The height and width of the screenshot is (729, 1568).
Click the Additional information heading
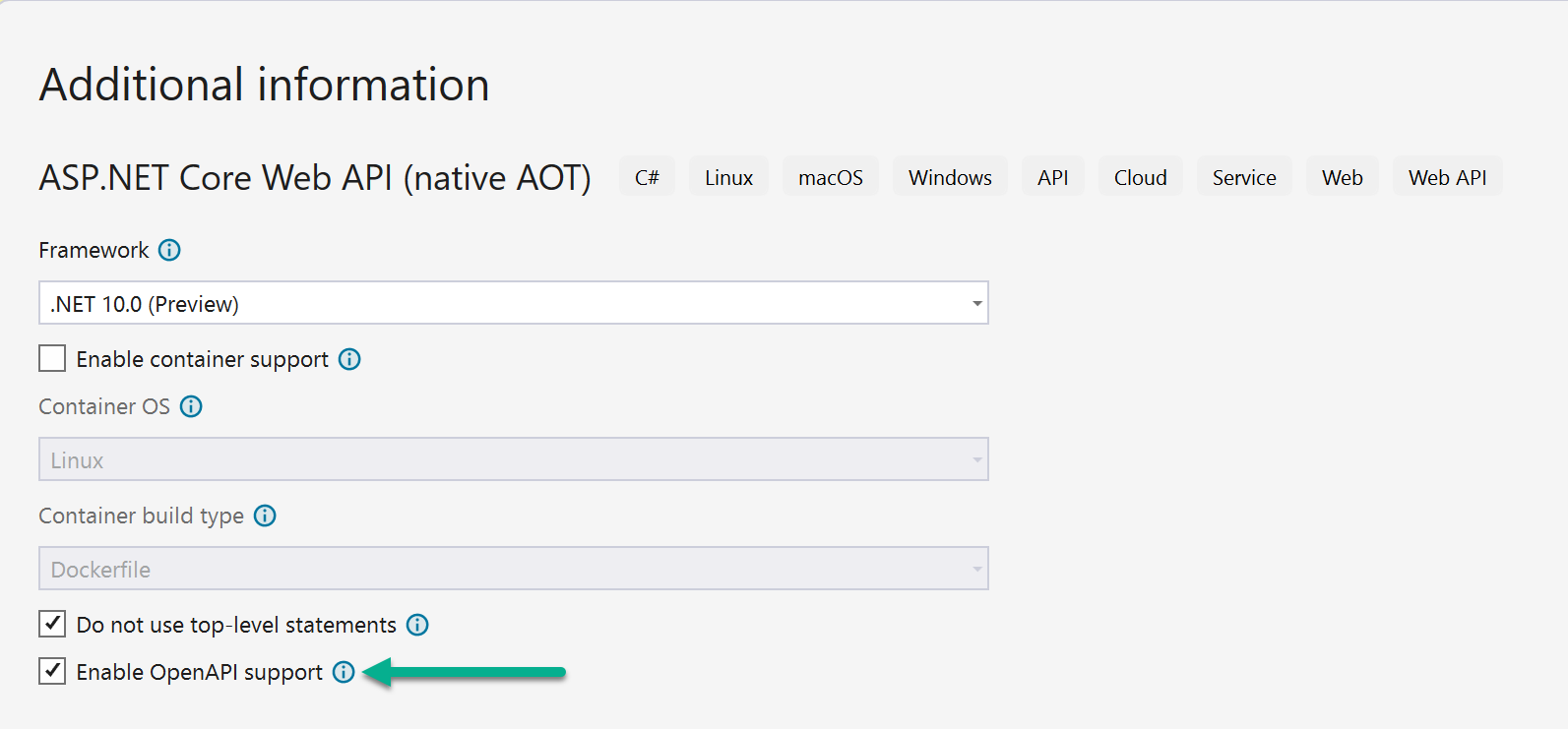(x=264, y=85)
